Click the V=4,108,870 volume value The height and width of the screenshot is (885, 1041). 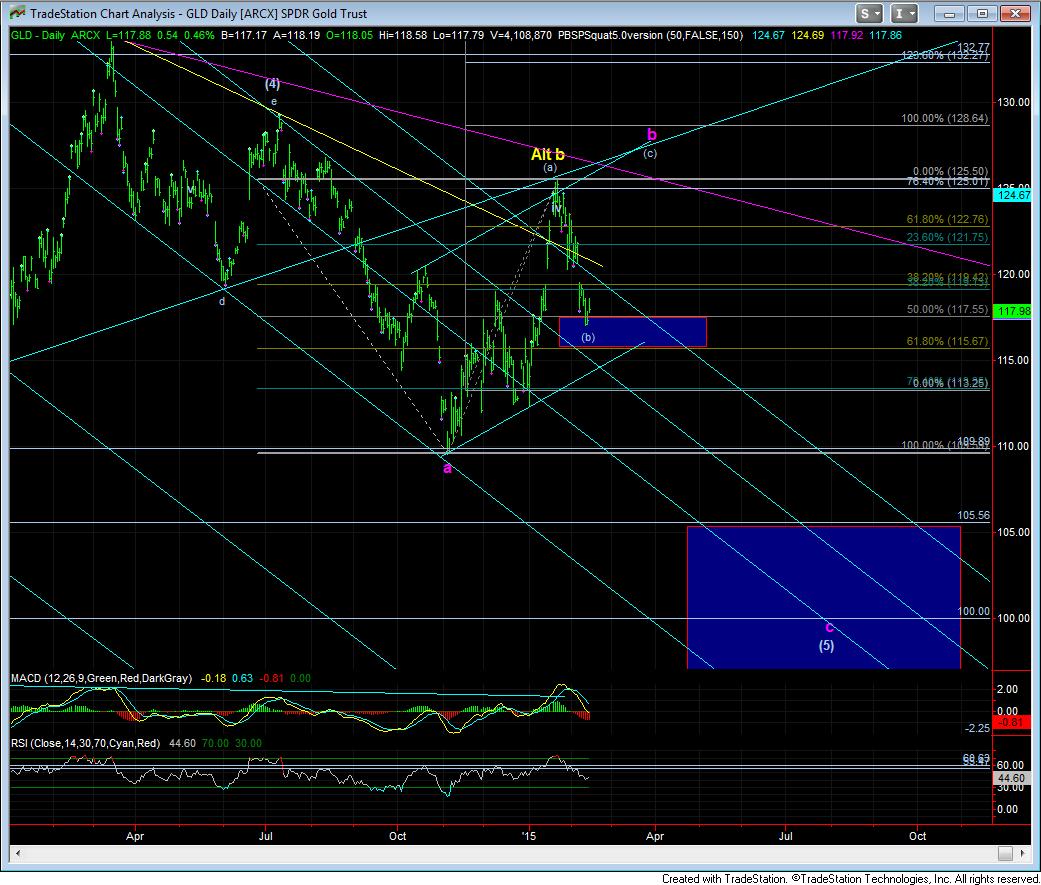(520, 35)
